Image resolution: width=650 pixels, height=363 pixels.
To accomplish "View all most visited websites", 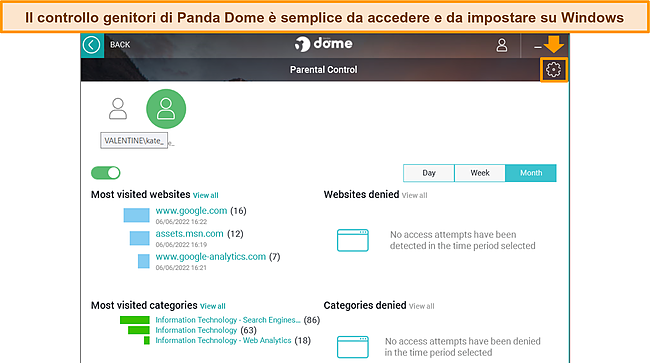I will [206, 195].
